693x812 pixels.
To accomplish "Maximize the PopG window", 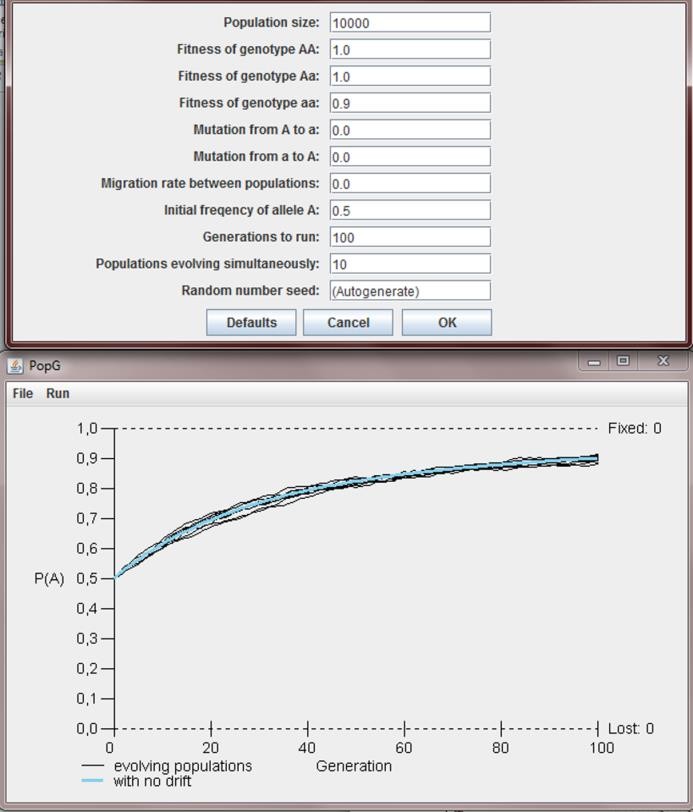I will point(623,361).
